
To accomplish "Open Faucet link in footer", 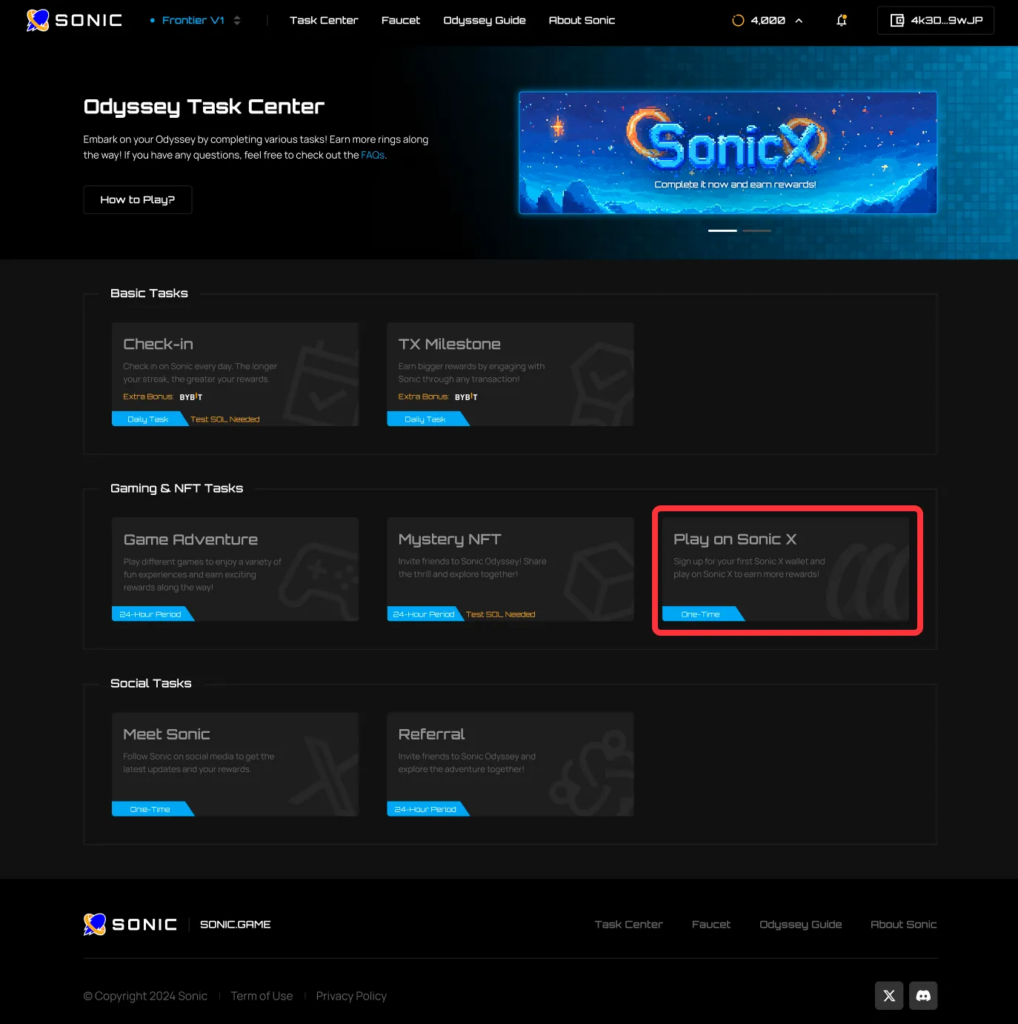I will [x=710, y=924].
